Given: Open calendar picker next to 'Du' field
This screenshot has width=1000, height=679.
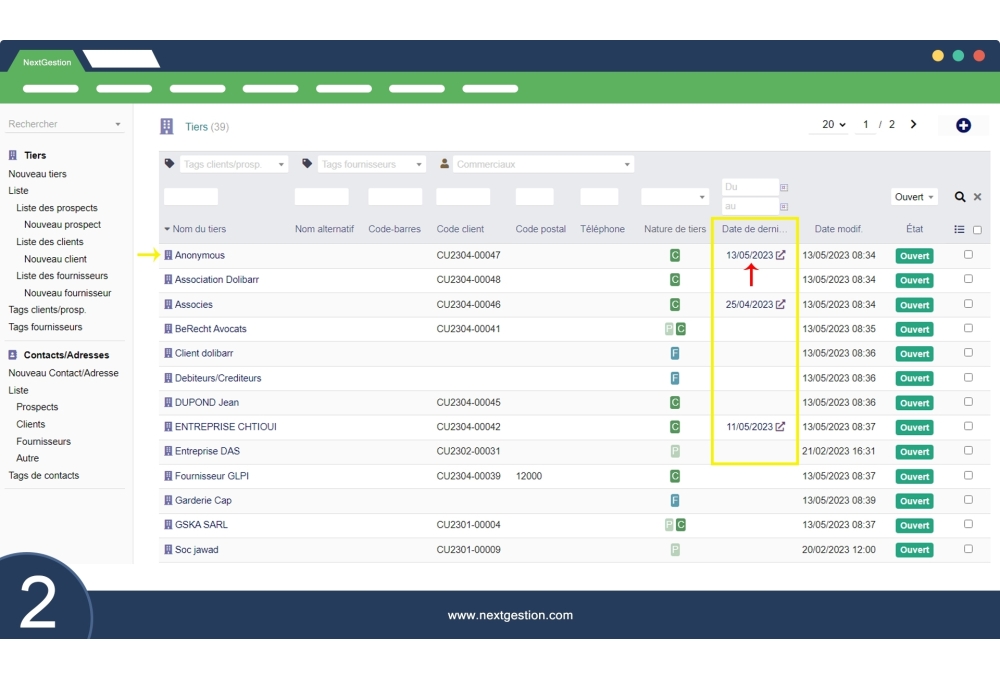Looking at the screenshot, I should 784,188.
